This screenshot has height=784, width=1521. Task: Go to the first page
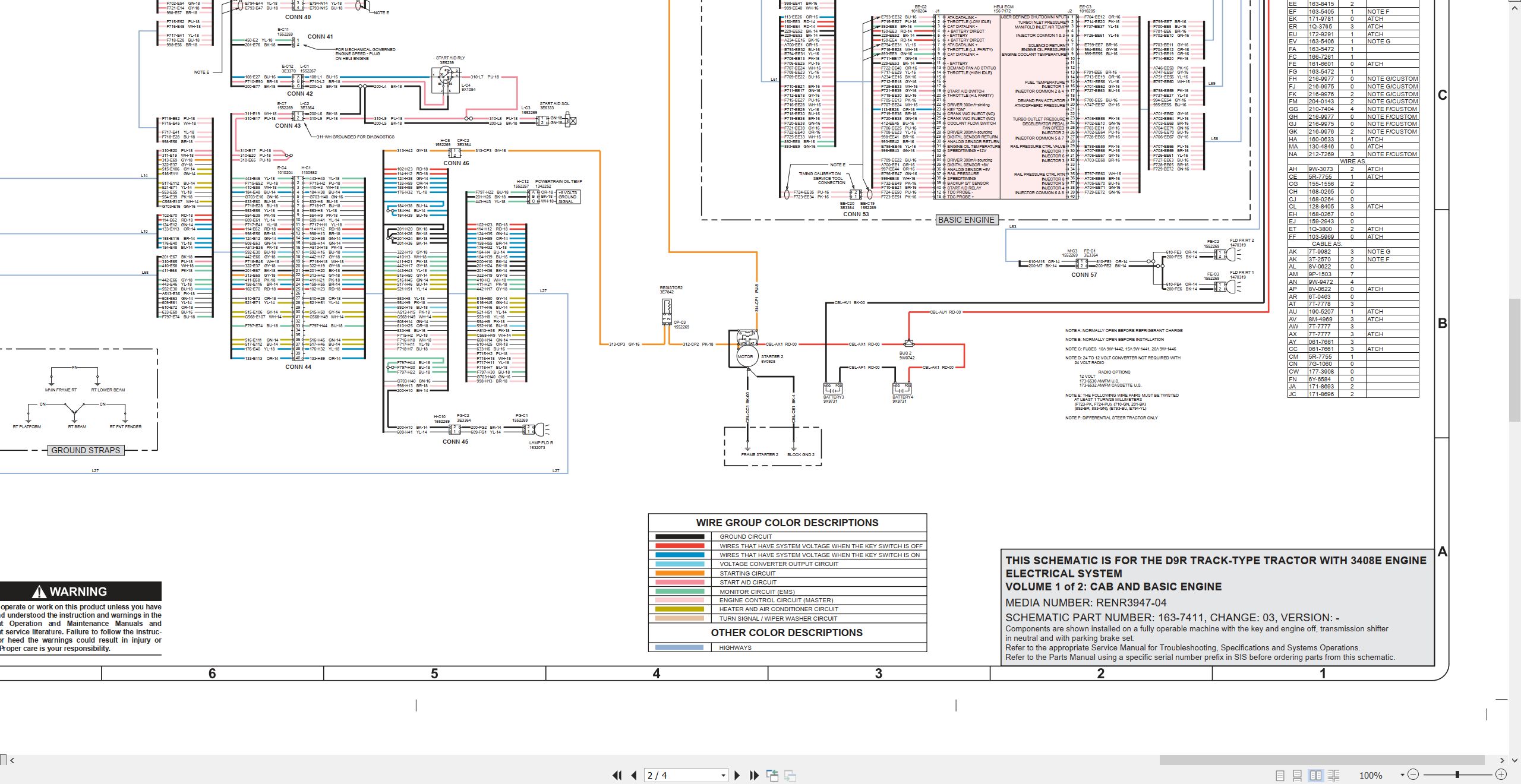click(617, 775)
